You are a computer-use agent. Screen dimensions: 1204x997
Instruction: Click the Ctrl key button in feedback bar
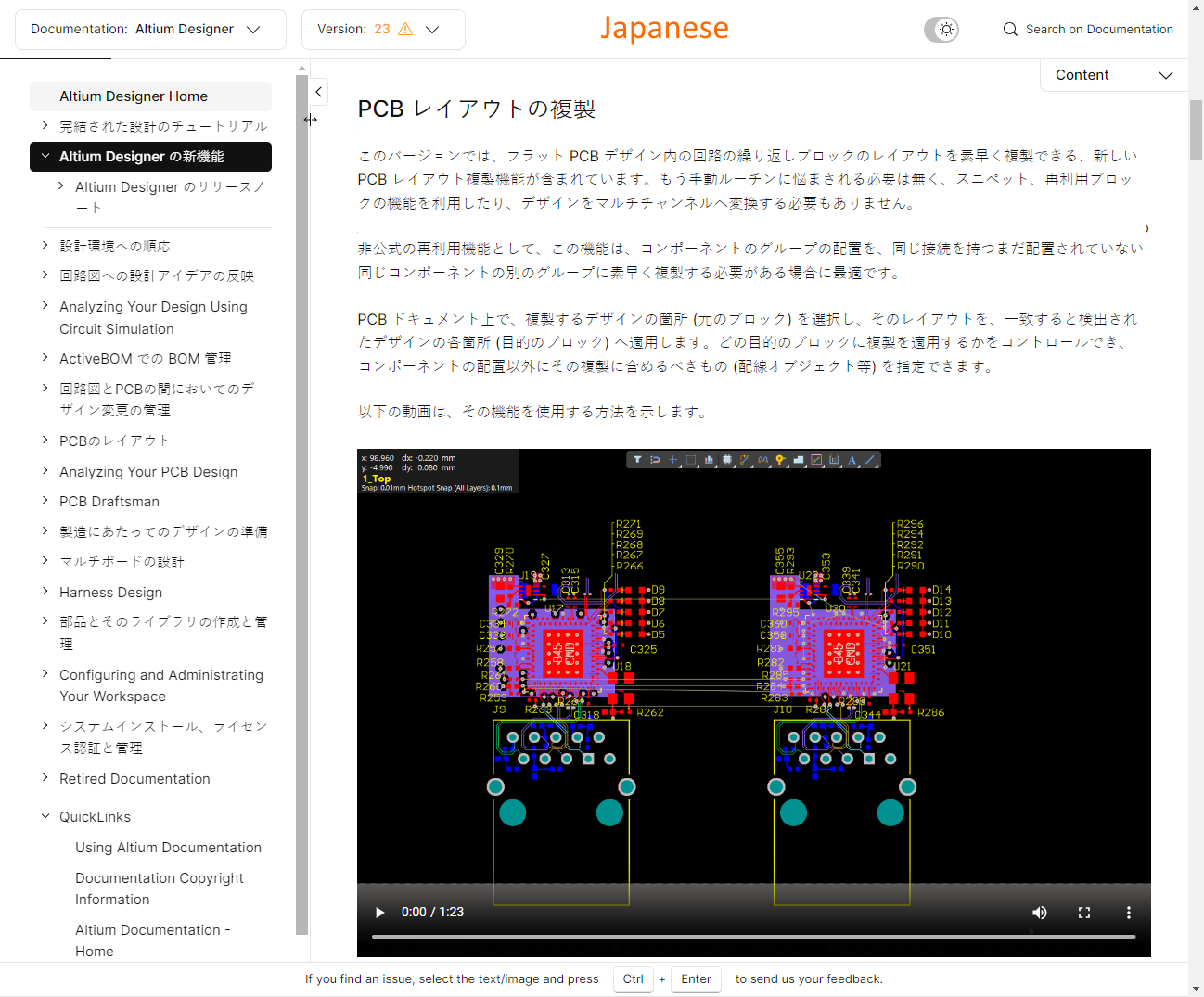click(634, 979)
